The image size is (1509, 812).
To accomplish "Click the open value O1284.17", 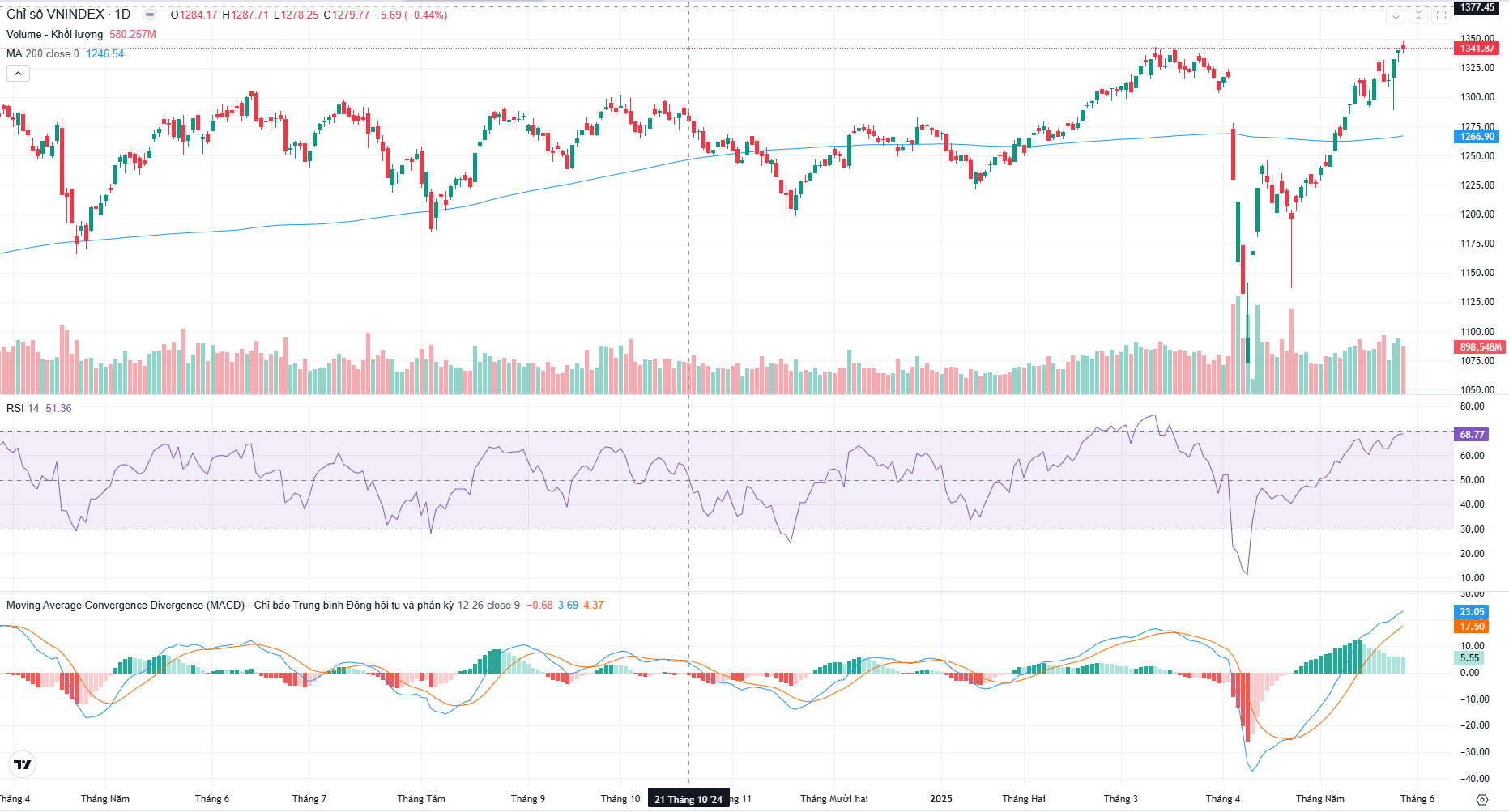I will point(194,15).
